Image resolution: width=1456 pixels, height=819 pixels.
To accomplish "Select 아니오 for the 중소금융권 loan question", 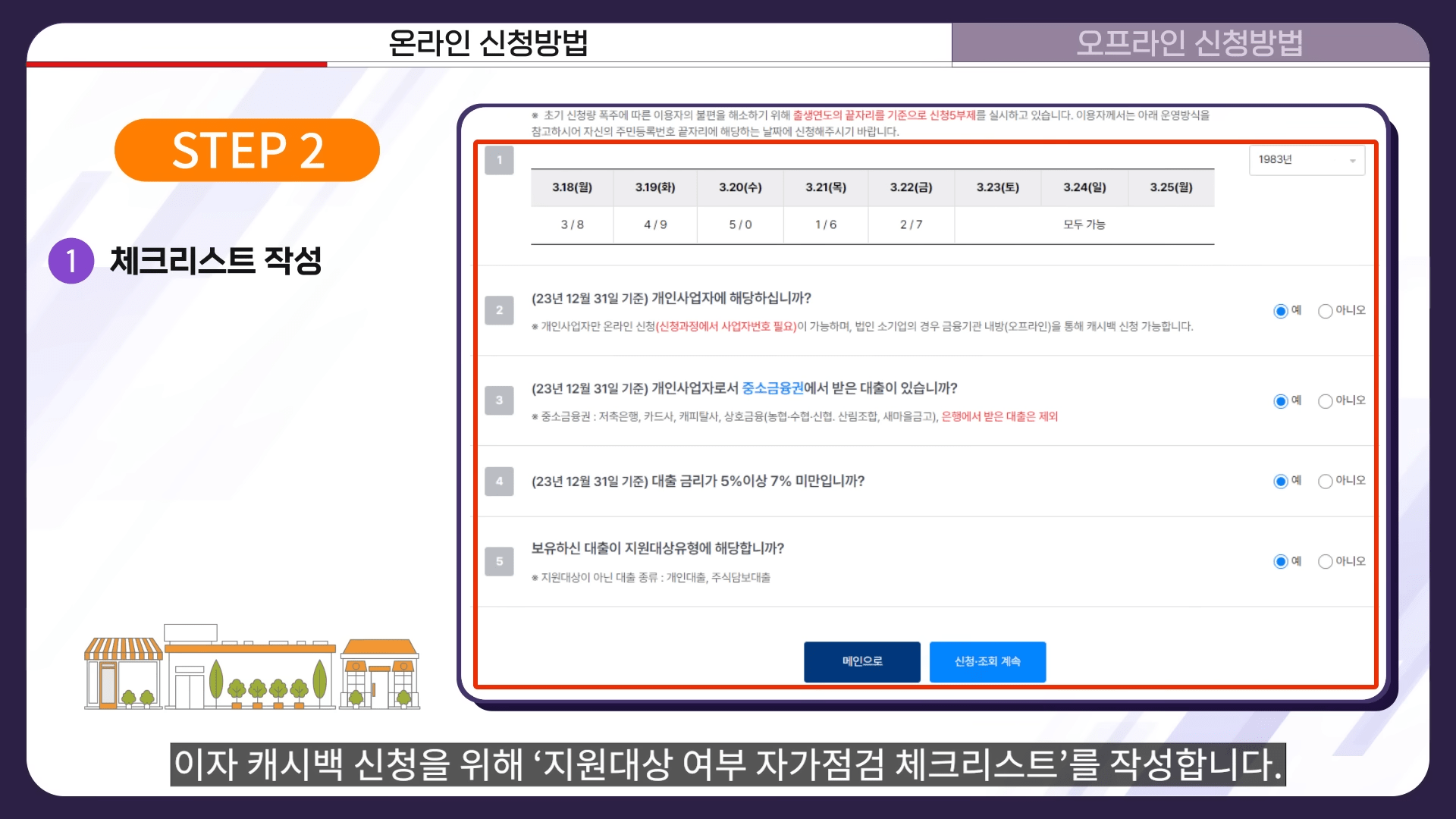I will click(1325, 401).
